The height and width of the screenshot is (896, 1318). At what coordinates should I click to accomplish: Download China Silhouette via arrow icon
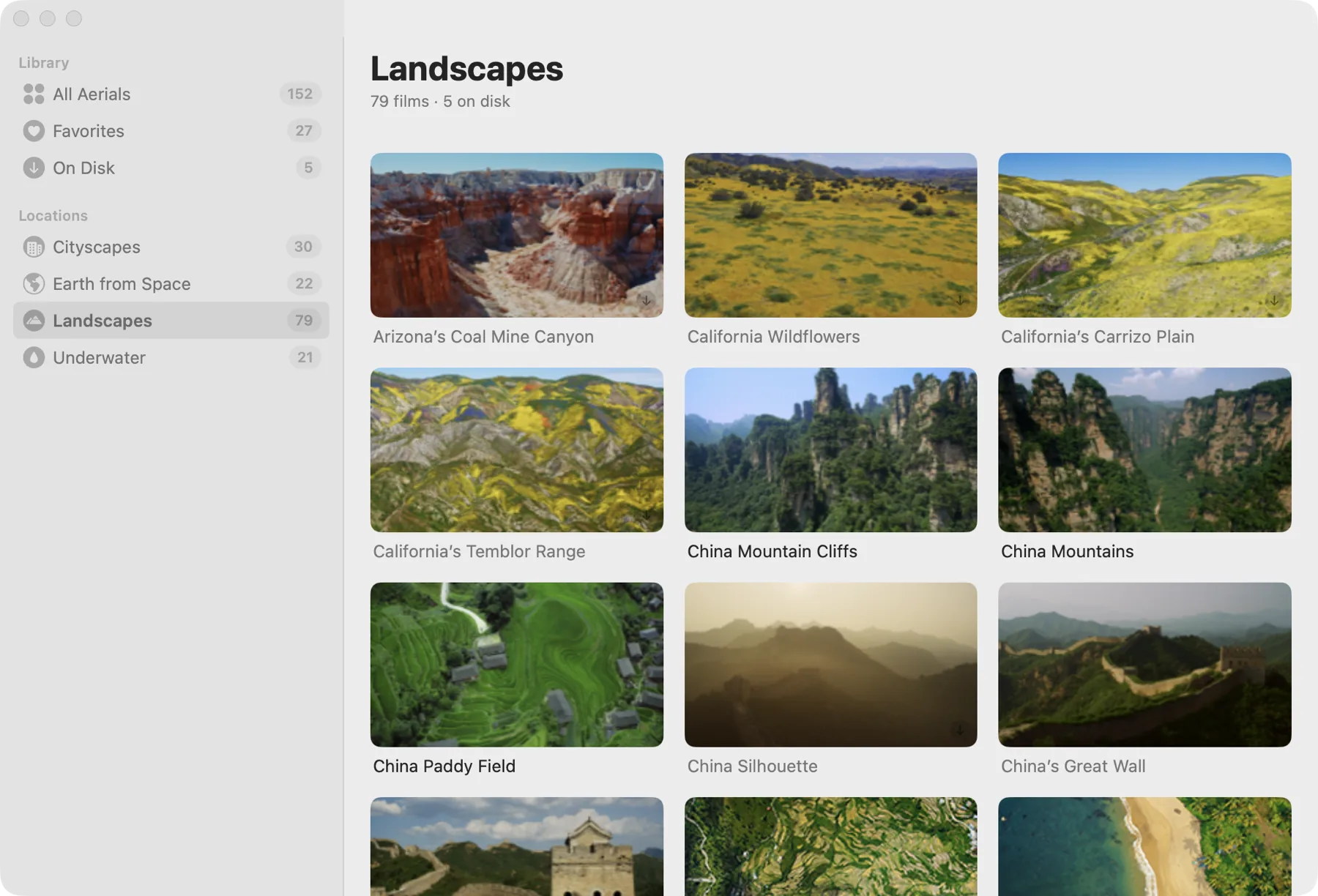point(960,730)
